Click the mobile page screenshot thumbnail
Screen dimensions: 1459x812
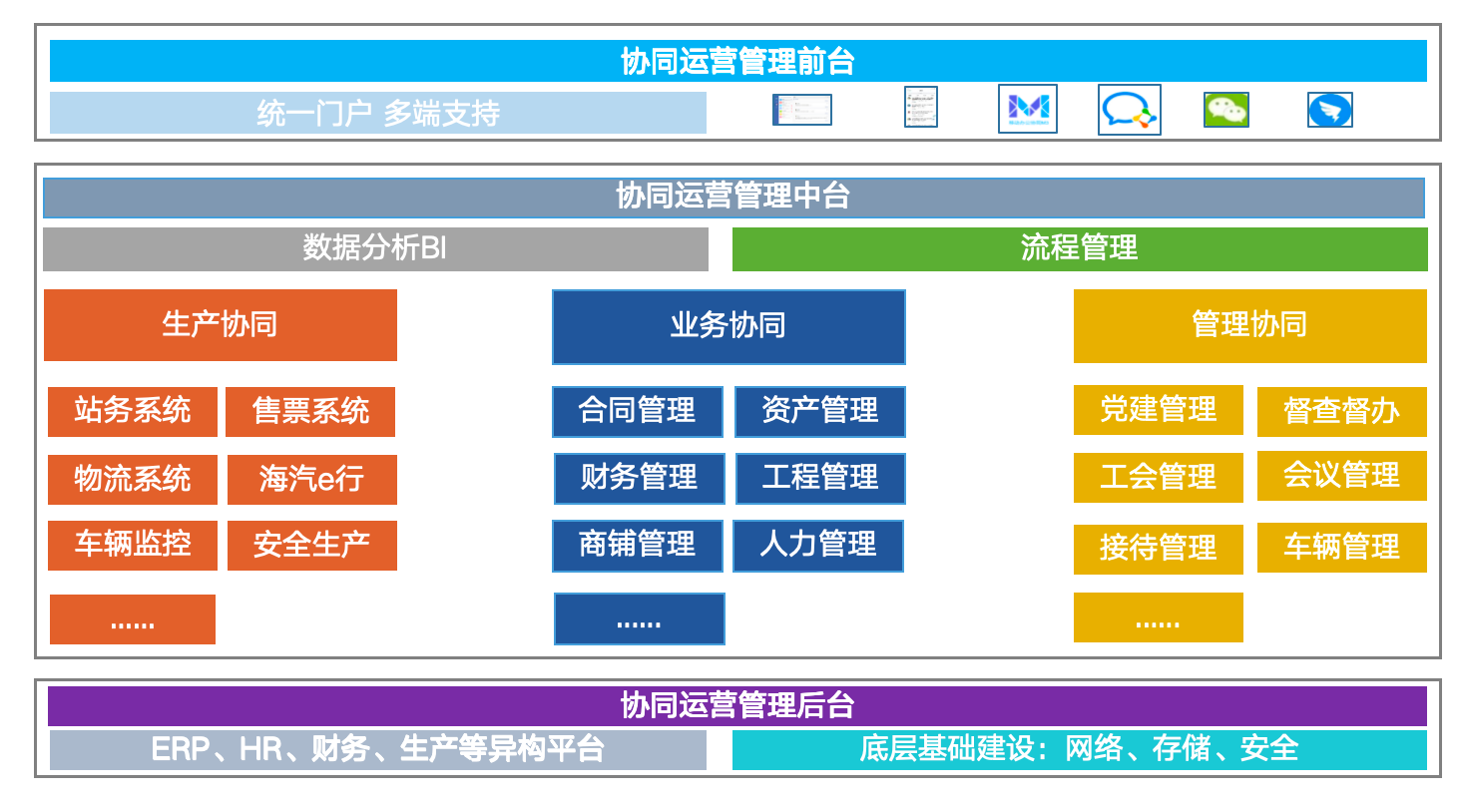tap(921, 107)
